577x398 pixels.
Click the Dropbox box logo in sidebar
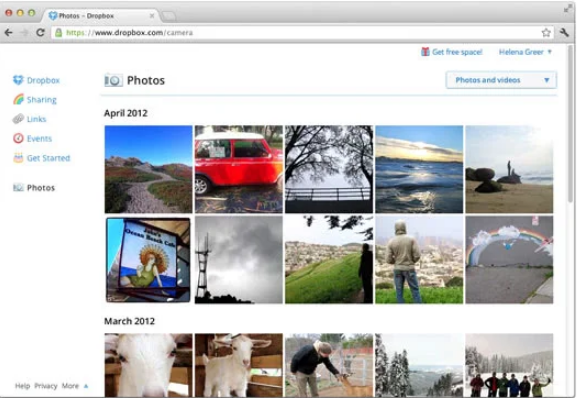(18, 80)
